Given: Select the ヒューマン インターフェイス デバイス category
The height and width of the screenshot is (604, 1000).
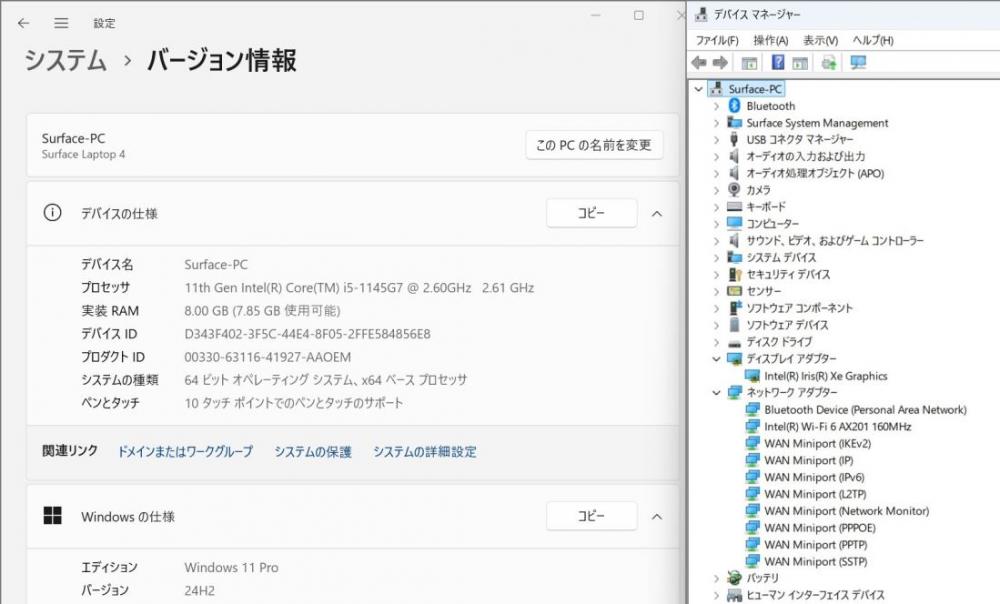Looking at the screenshot, I should (815, 595).
